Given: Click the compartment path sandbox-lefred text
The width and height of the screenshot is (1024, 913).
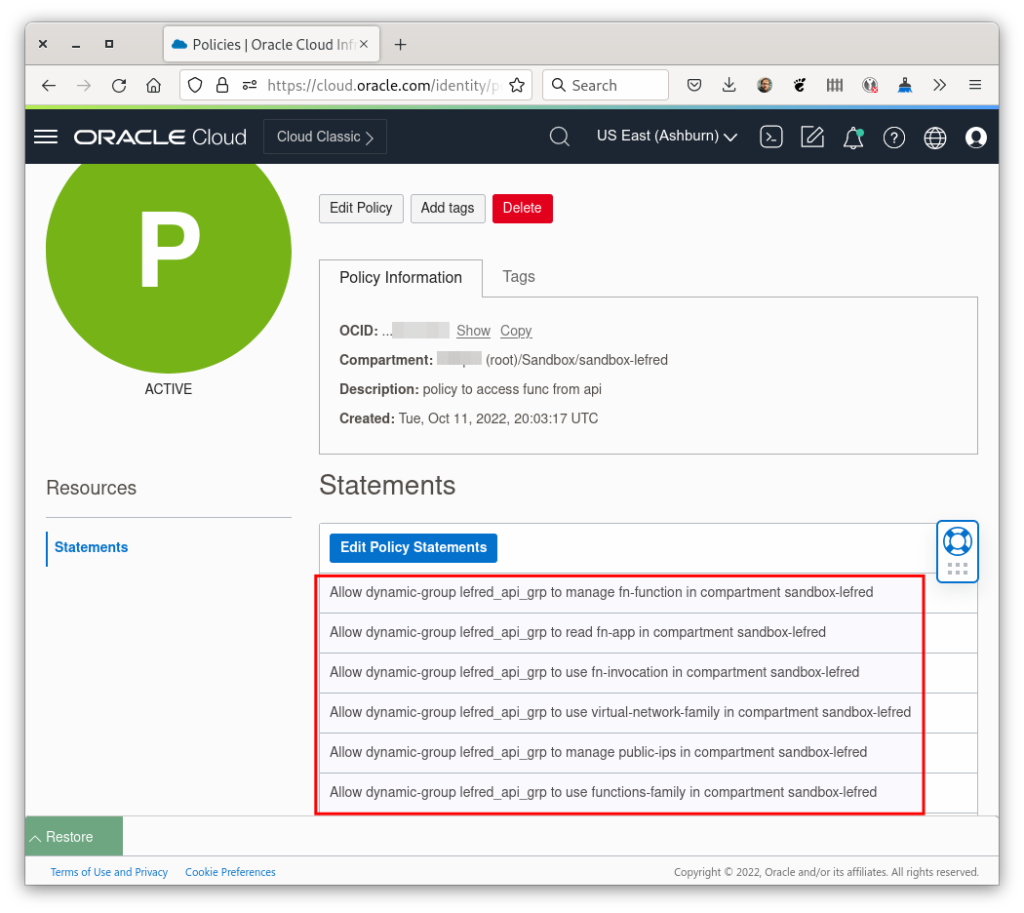Looking at the screenshot, I should 577,360.
